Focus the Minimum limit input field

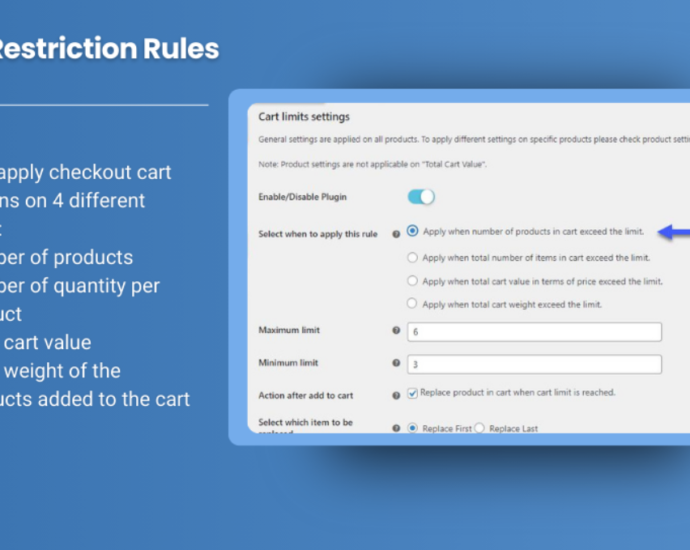click(x=534, y=364)
